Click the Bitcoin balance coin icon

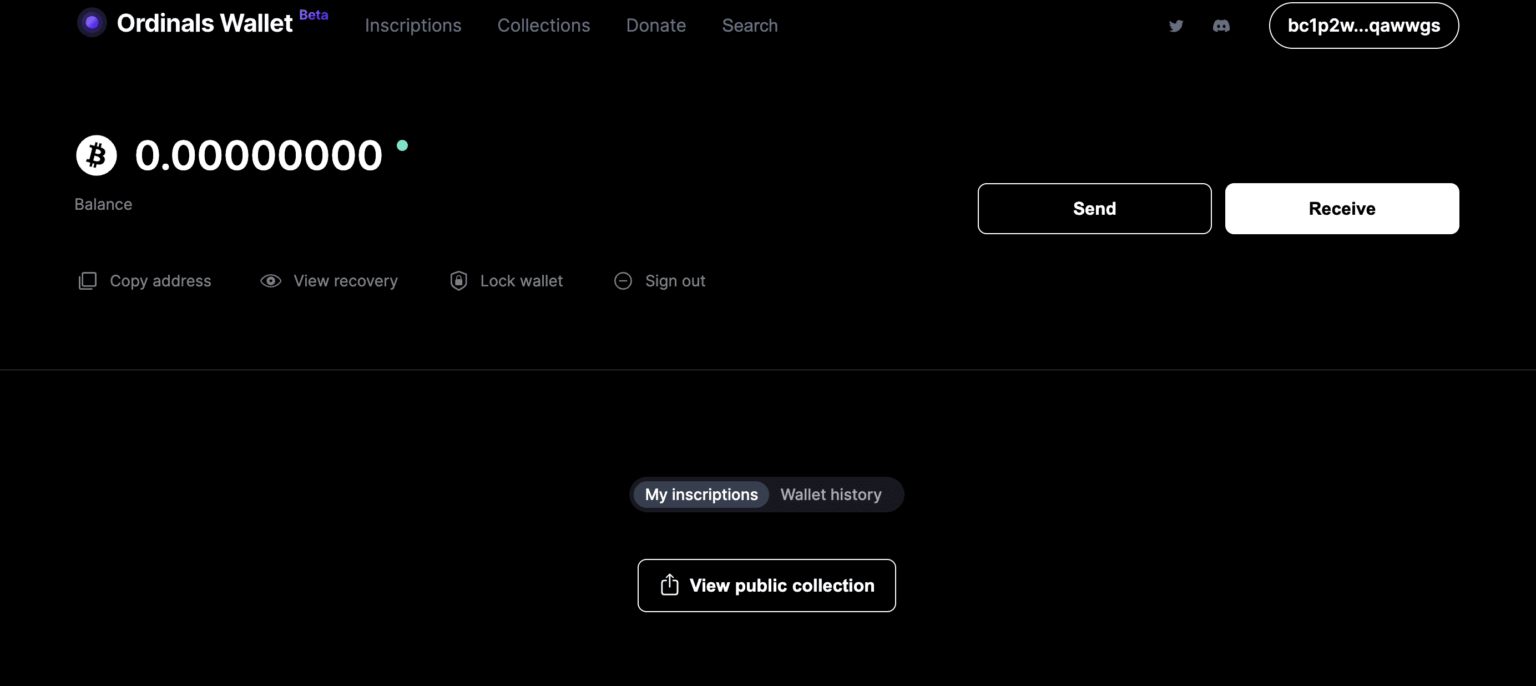pyautogui.click(x=97, y=155)
